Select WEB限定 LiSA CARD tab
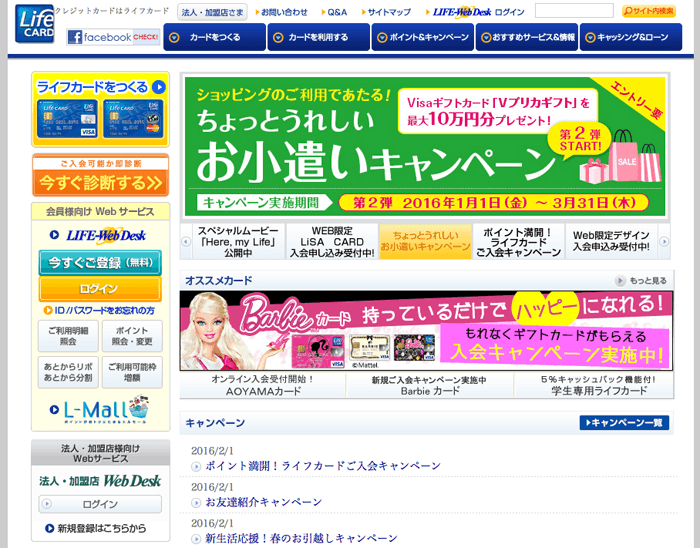The height and width of the screenshot is (548, 700). point(332,241)
